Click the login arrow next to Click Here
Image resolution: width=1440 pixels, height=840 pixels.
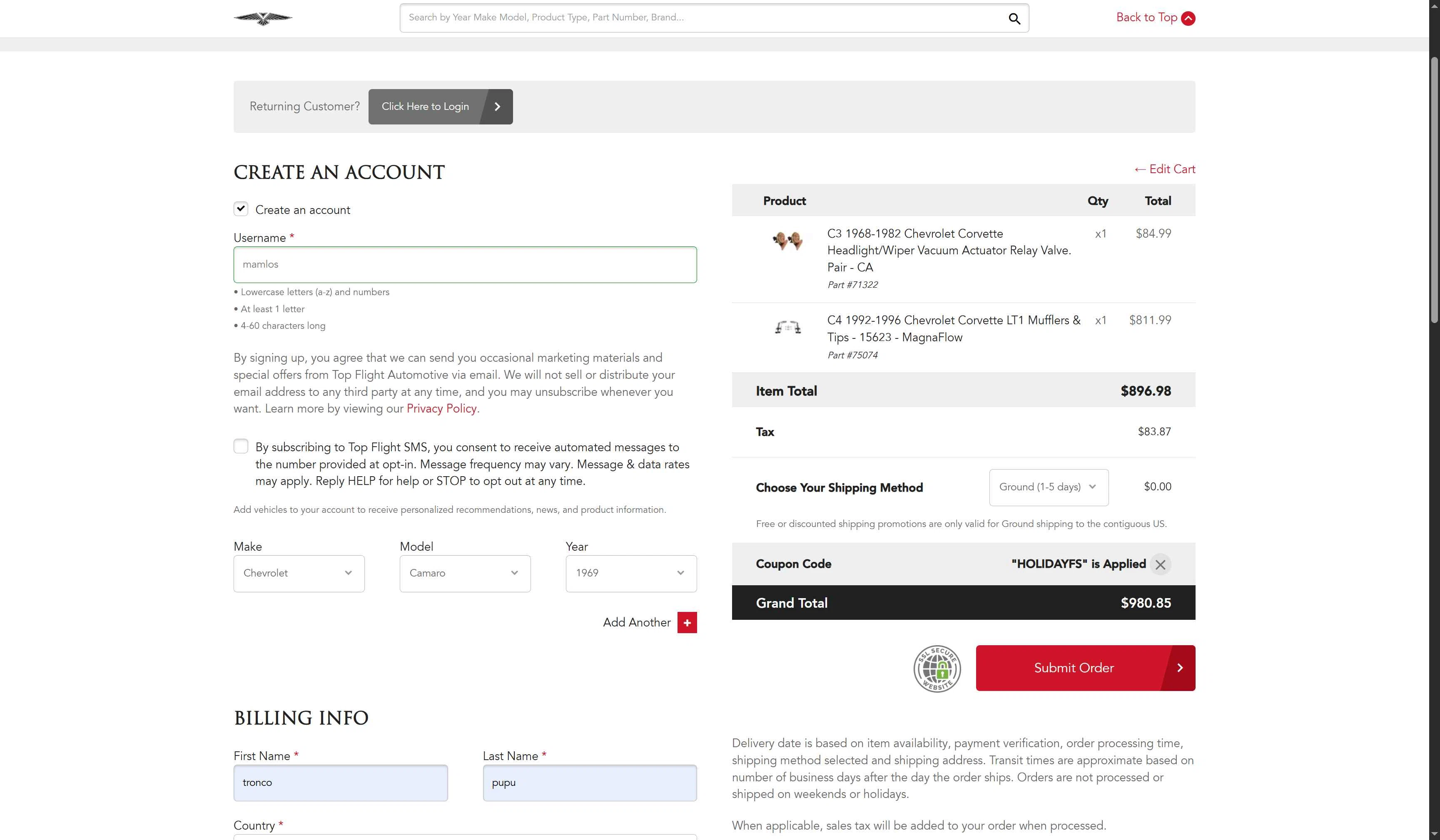tap(496, 106)
